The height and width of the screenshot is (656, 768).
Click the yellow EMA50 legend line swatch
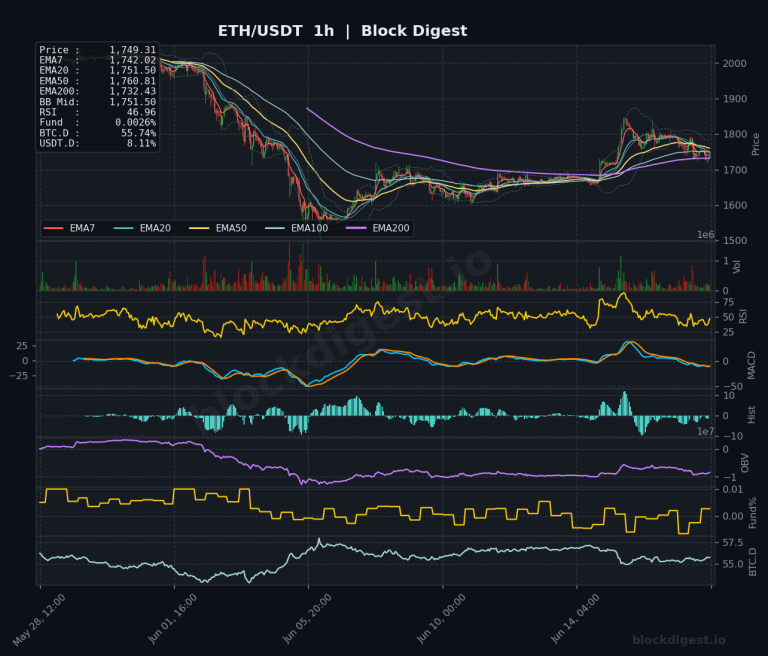point(199,228)
